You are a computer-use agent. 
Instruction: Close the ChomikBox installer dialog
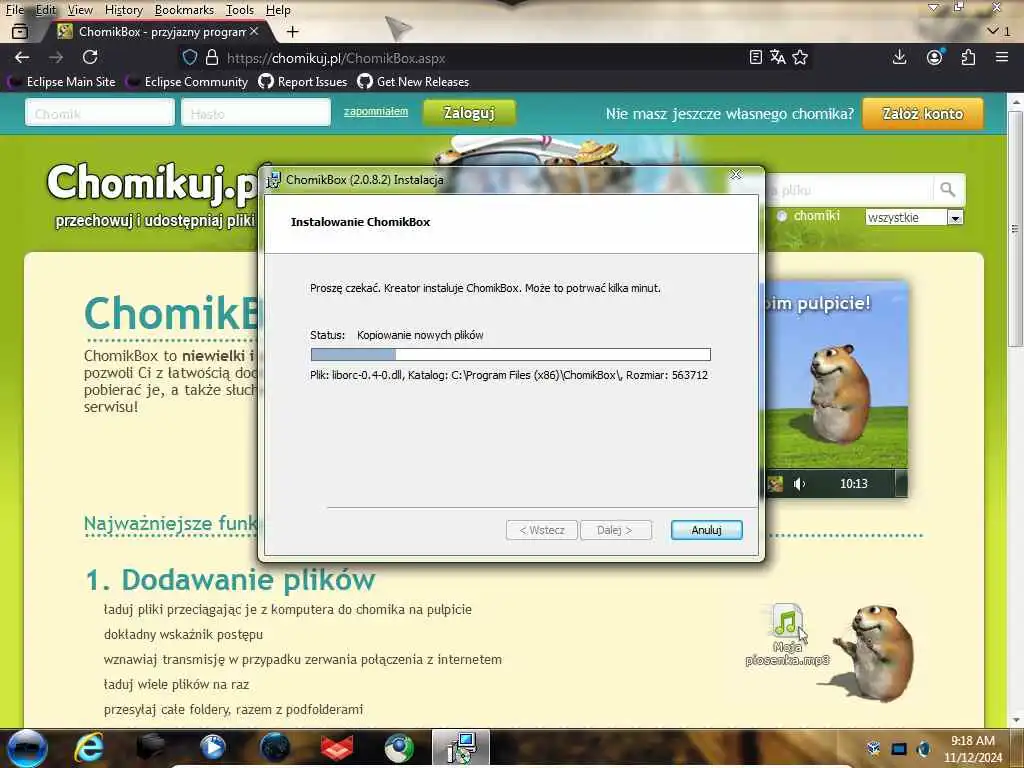point(736,175)
